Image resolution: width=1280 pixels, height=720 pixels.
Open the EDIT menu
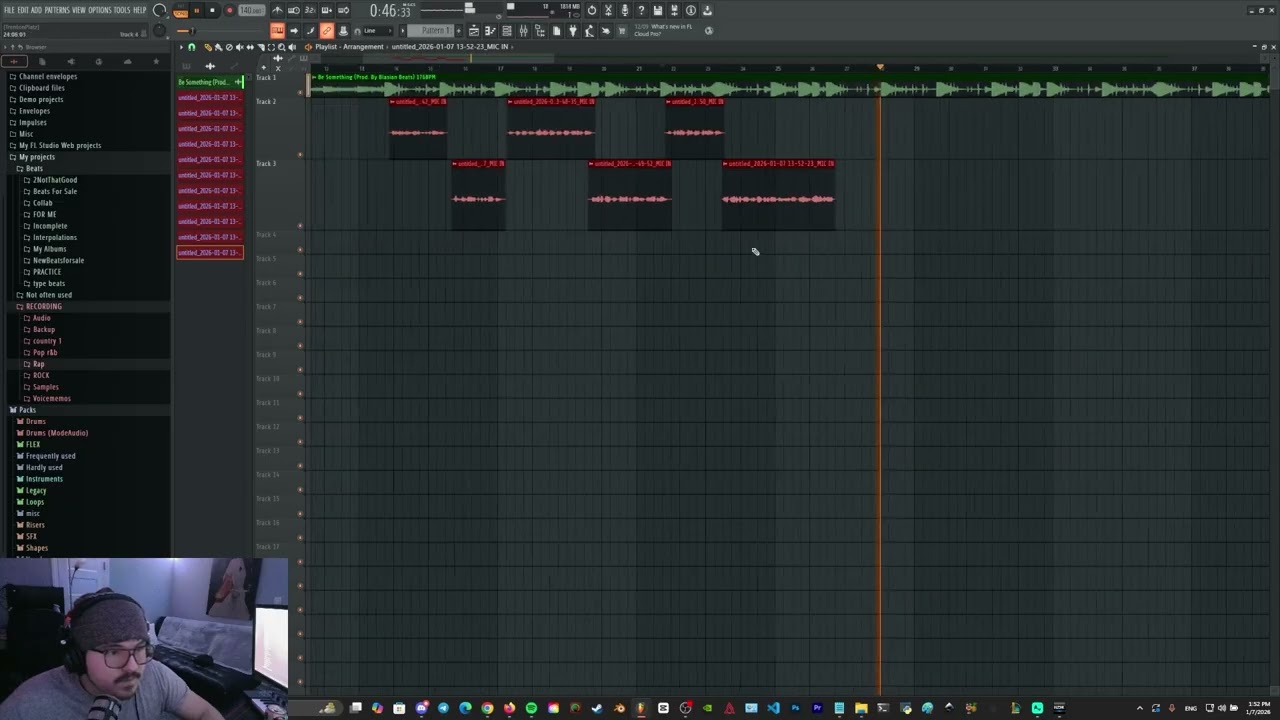pyautogui.click(x=23, y=10)
